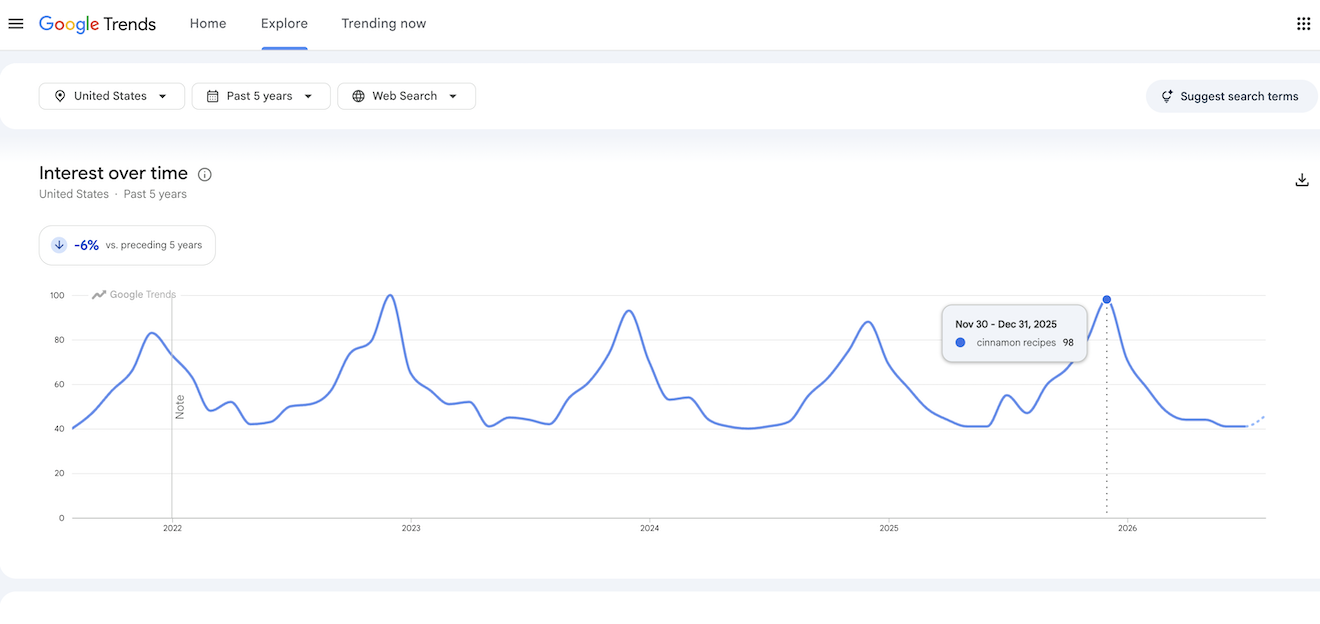Image resolution: width=1320 pixels, height=624 pixels.
Task: Click the highlighted data point at peak 98
Action: coord(1107,299)
